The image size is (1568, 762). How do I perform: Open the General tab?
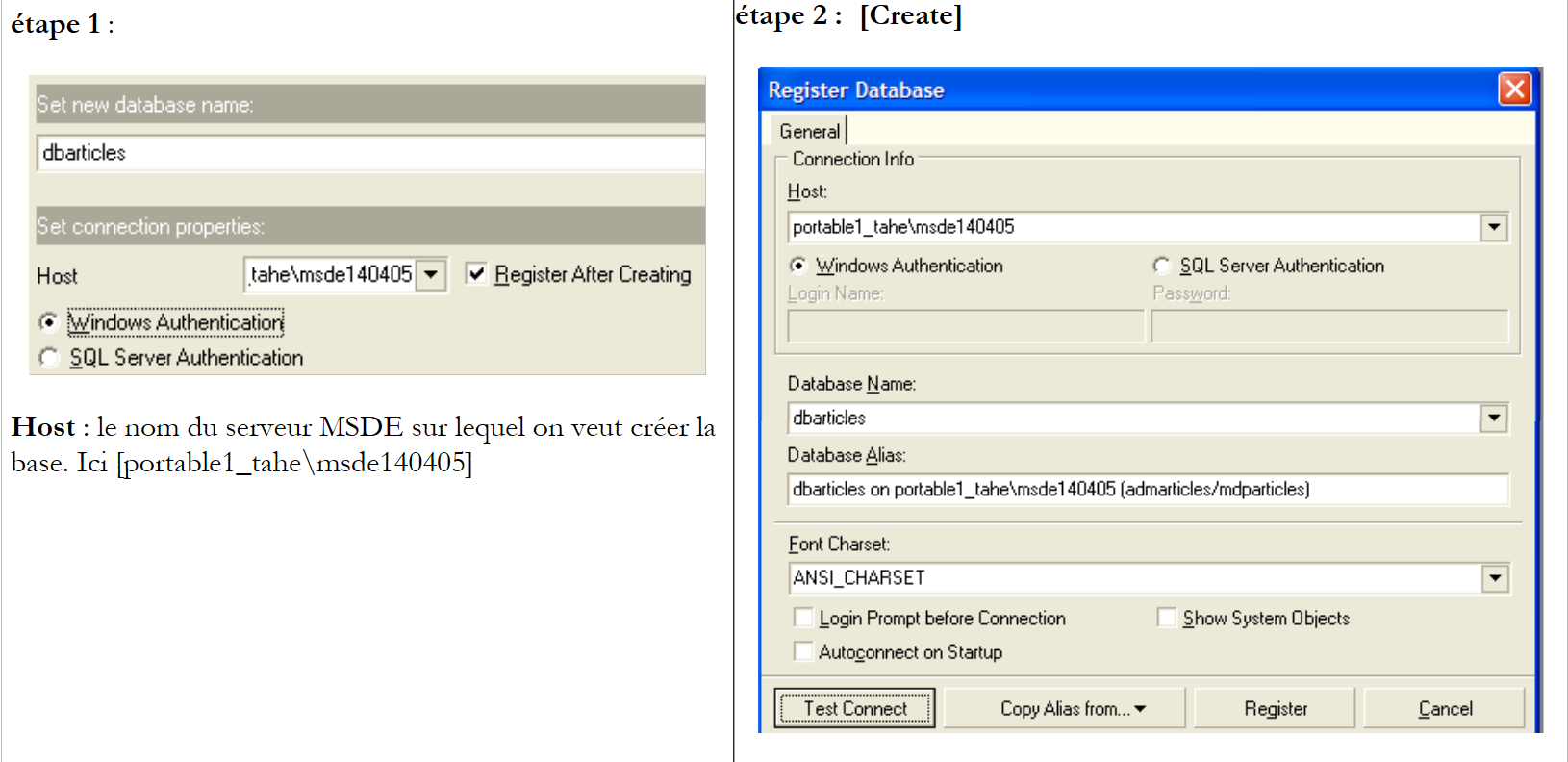click(809, 131)
